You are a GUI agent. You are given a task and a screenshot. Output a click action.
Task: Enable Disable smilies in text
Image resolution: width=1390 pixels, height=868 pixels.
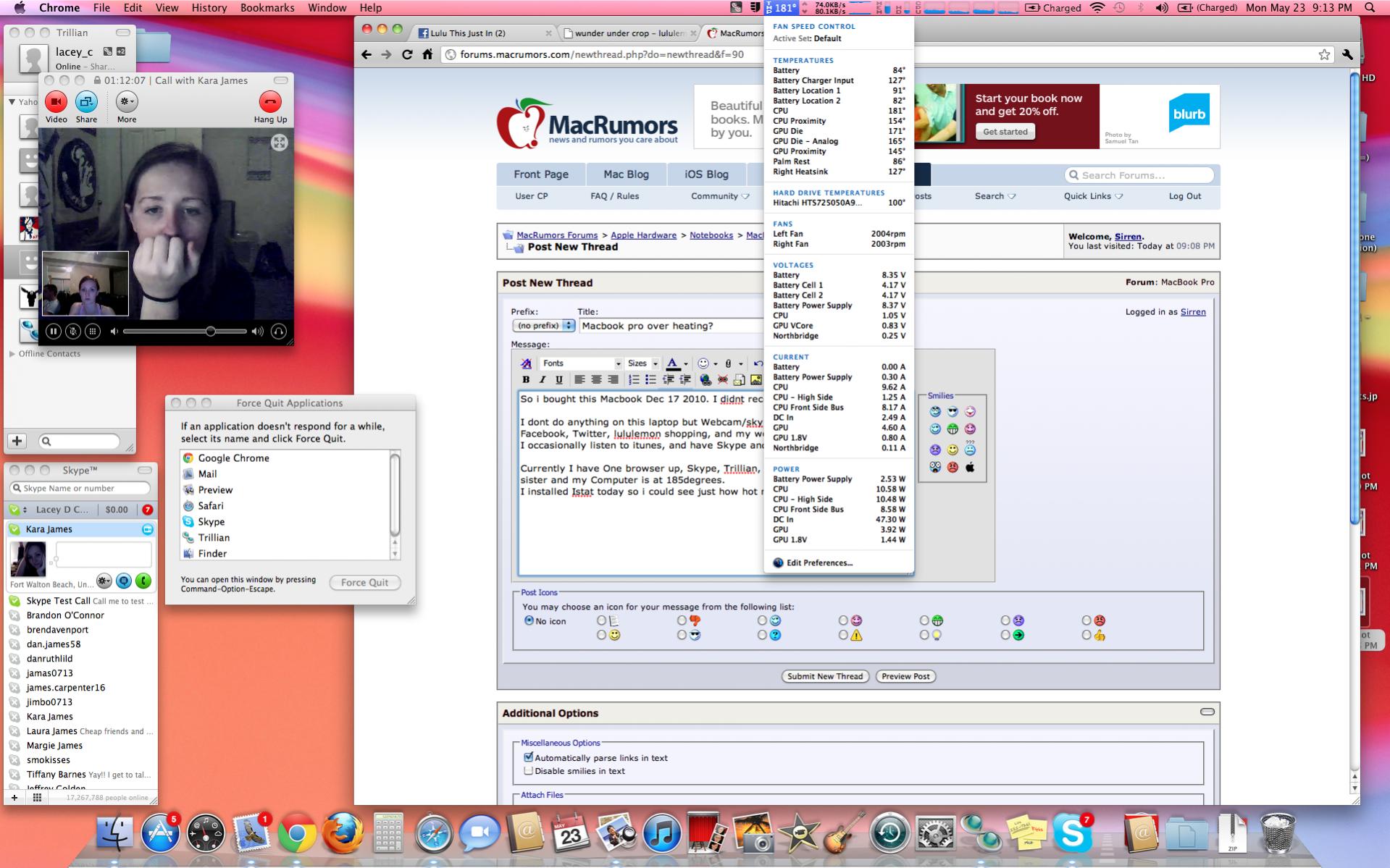click(529, 771)
